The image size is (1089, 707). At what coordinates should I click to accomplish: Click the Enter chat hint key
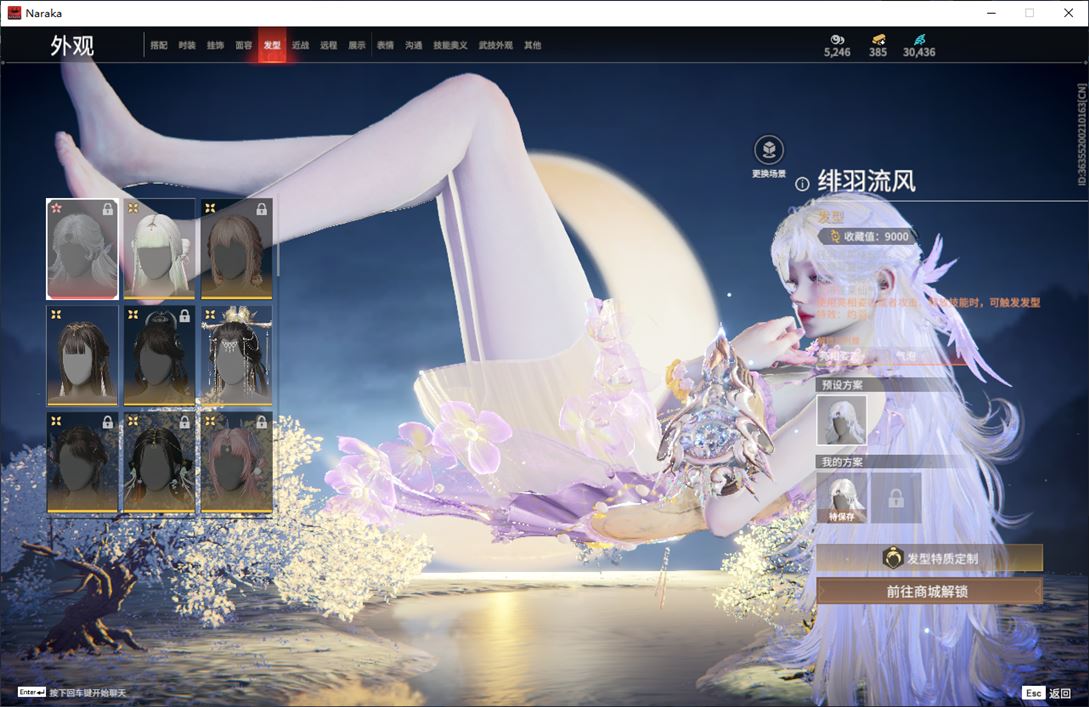pos(31,692)
